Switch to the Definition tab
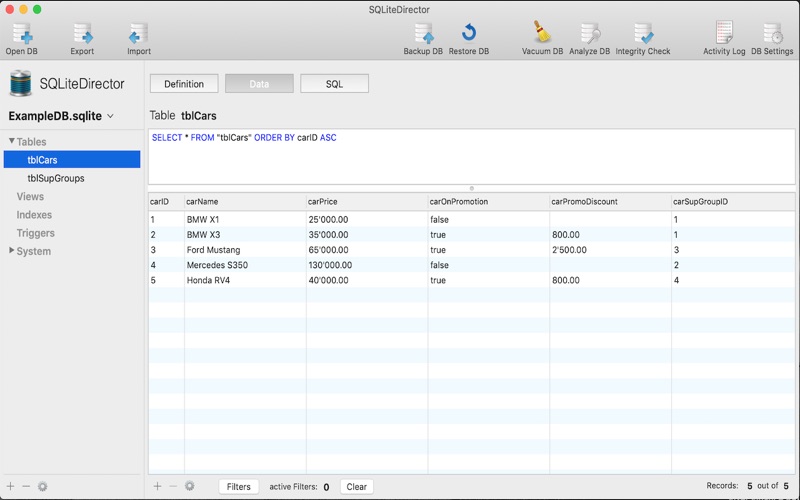 tap(184, 84)
